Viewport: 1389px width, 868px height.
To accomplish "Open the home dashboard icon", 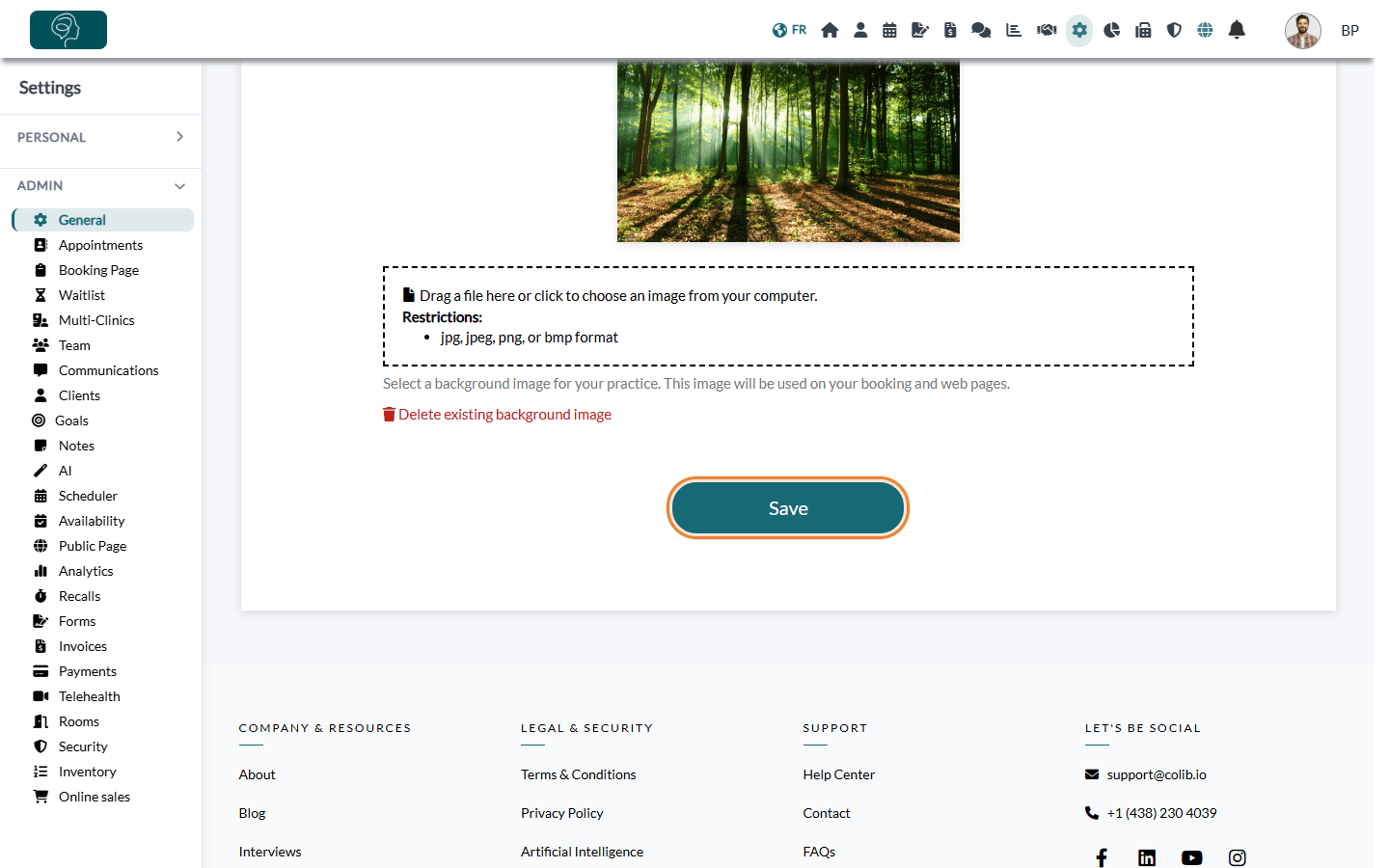I will (x=830, y=30).
